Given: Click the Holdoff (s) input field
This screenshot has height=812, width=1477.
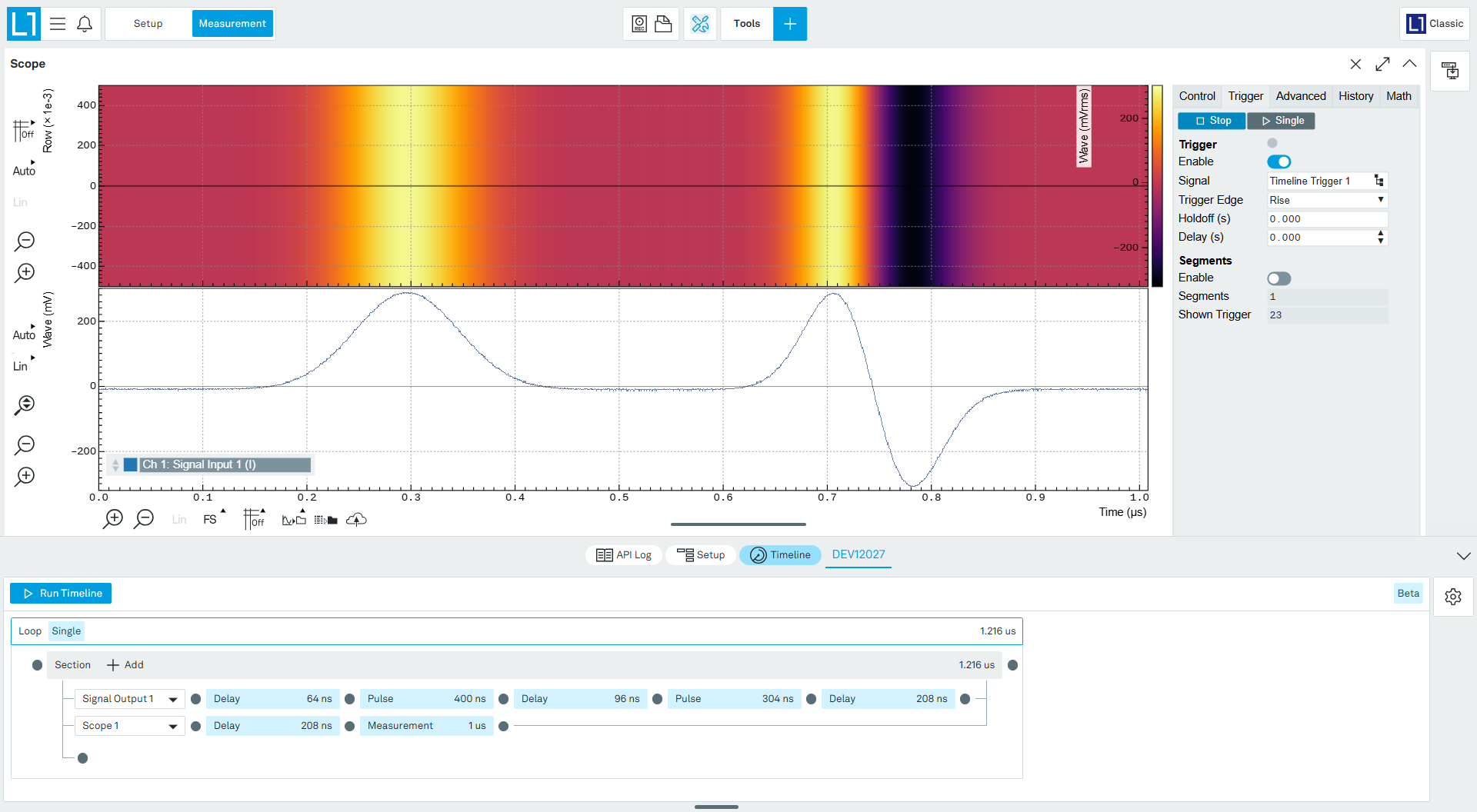Looking at the screenshot, I should click(x=1327, y=219).
